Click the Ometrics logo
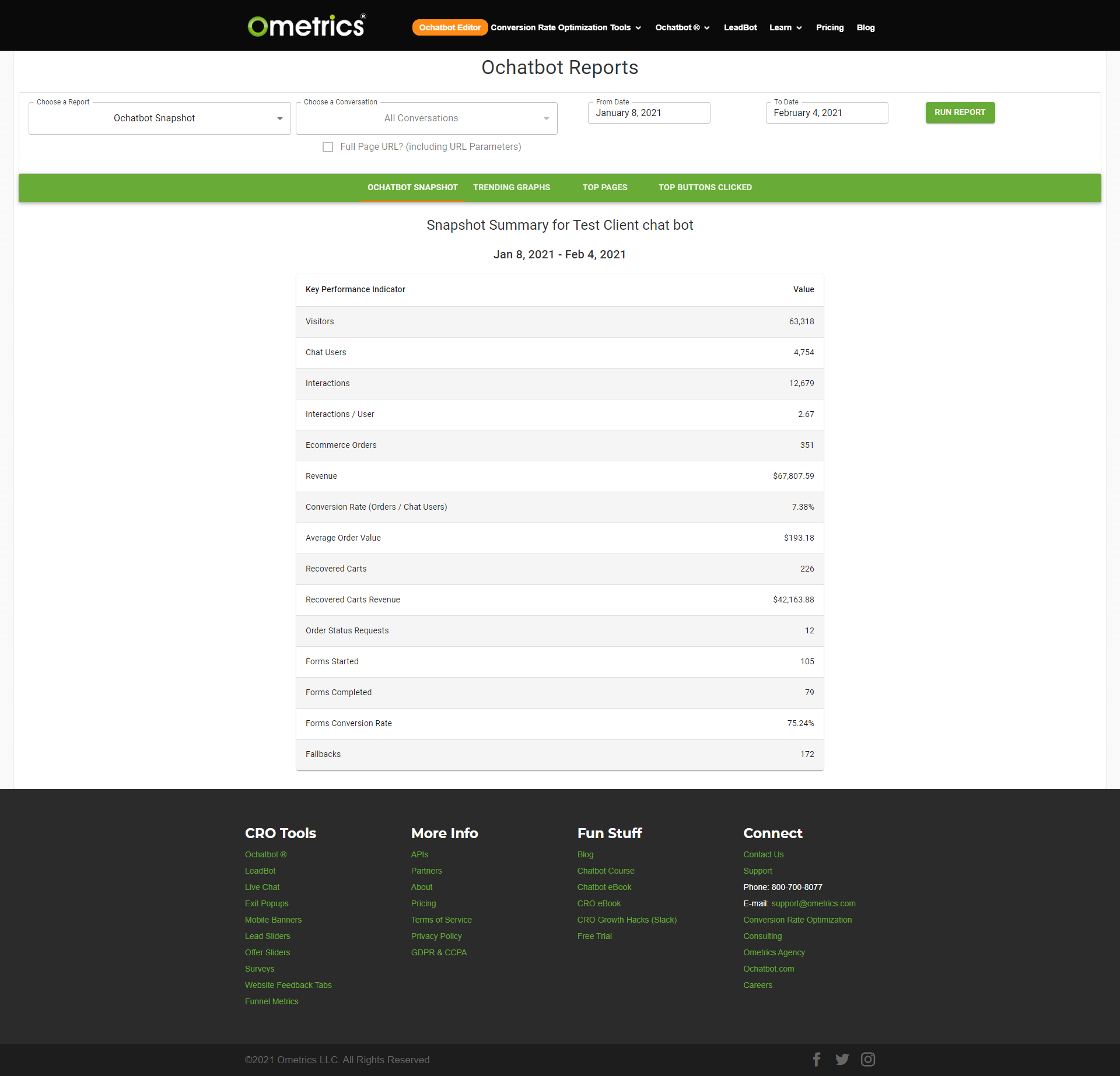Viewport: 1120px width, 1076px height. (x=307, y=26)
